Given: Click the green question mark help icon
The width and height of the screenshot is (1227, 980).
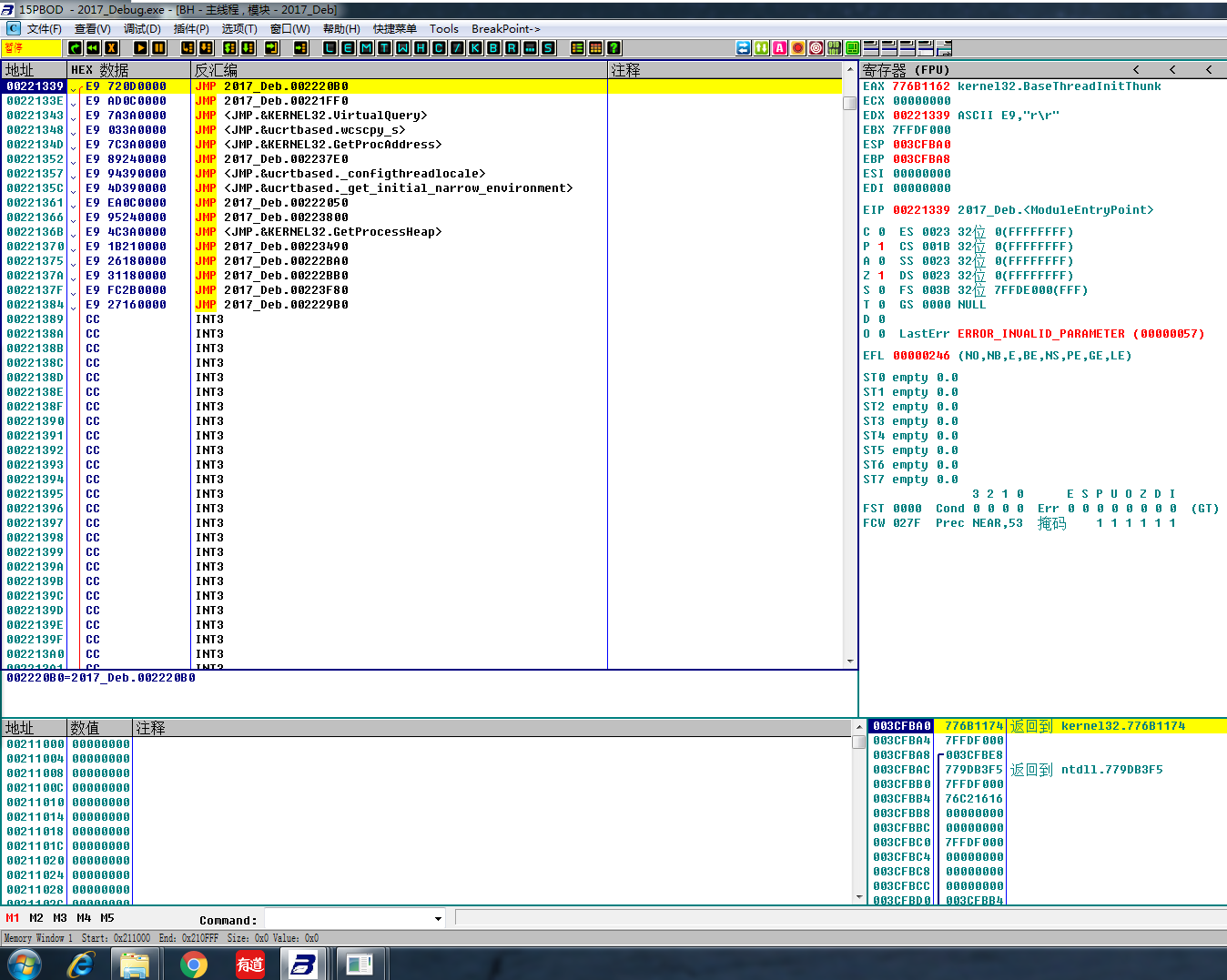Looking at the screenshot, I should [613, 47].
